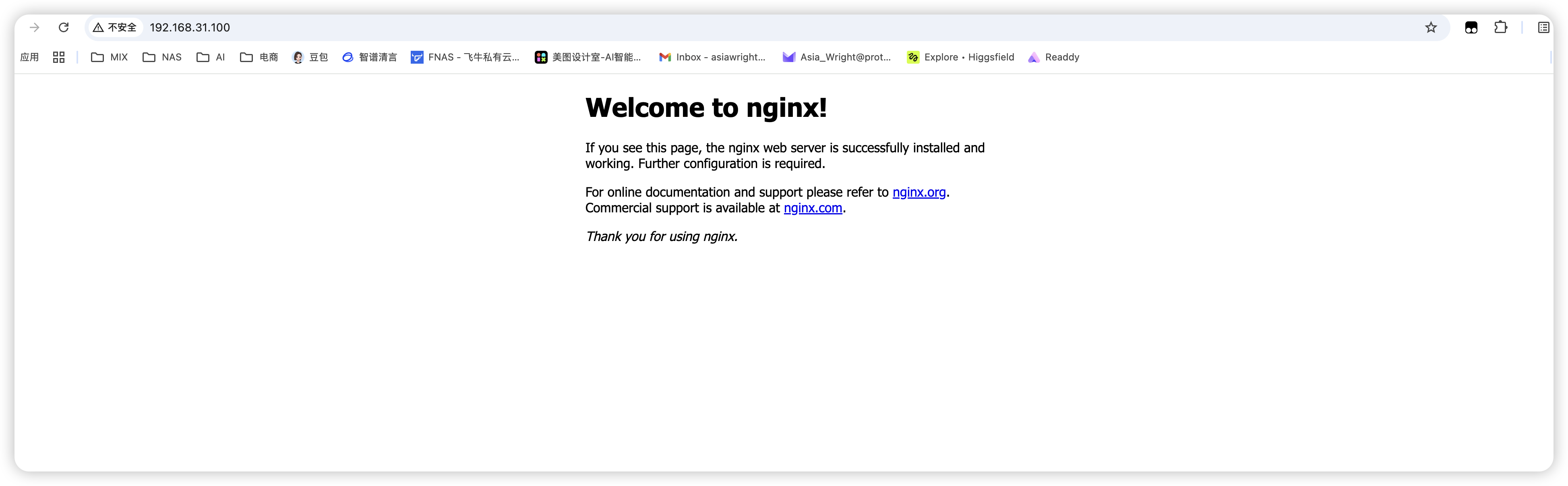The image size is (1568, 486).
Task: Open the Gmail Inbox bookmark
Action: point(712,57)
